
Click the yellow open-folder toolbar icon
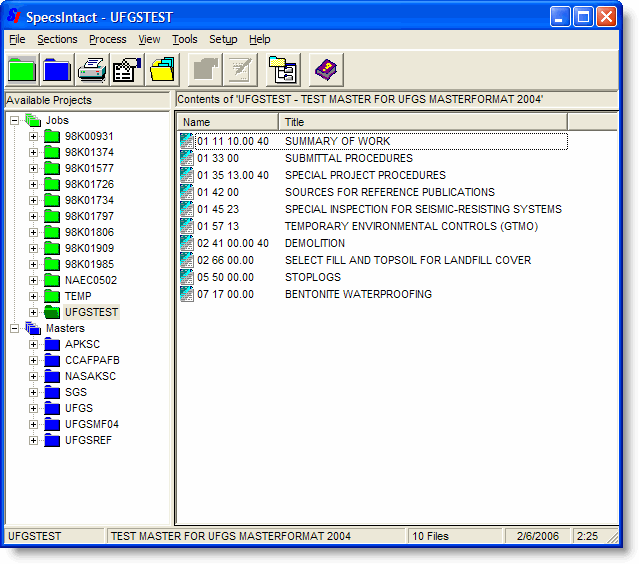click(162, 70)
